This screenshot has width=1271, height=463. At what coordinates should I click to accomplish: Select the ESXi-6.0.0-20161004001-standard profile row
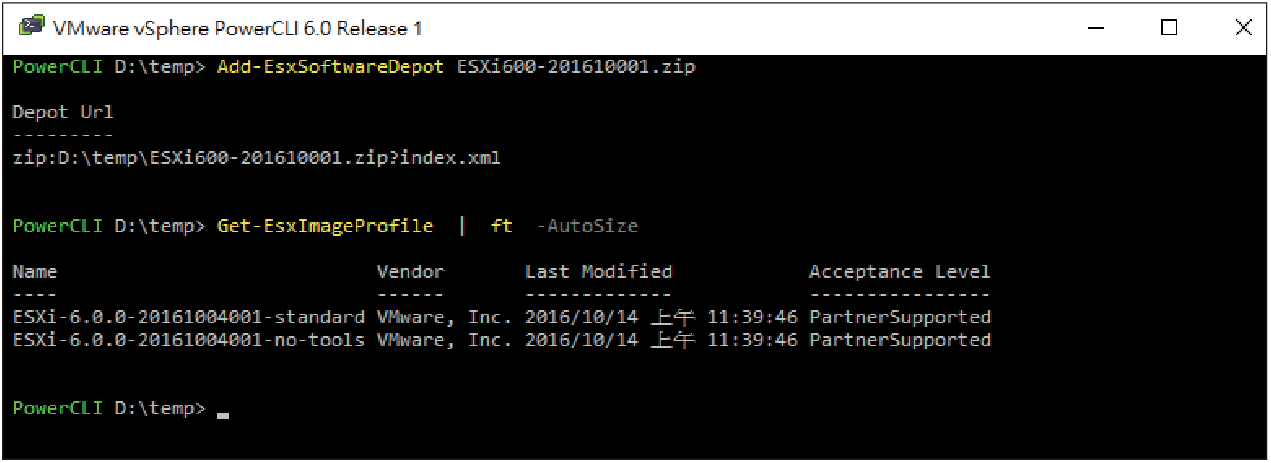click(502, 317)
